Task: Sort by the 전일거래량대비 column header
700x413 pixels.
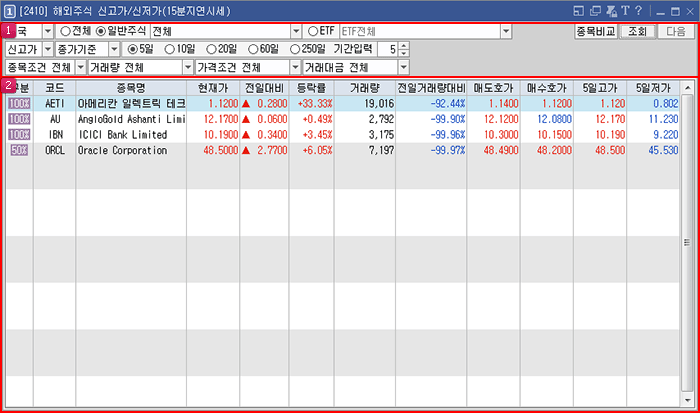Action: (x=431, y=88)
